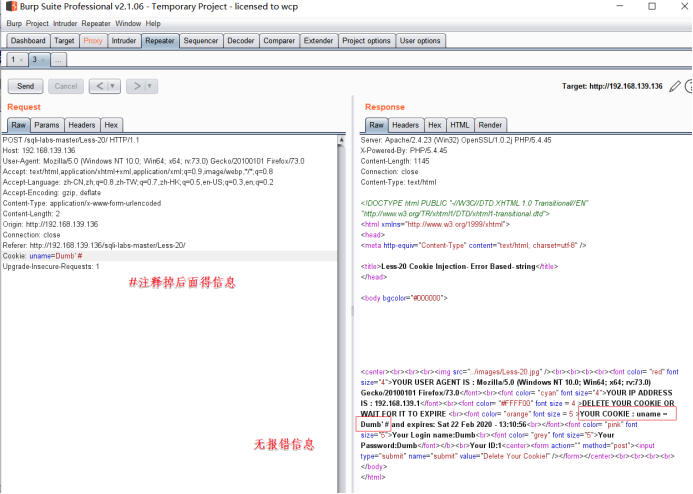
Task: Open the history dropdown beside the forward arrow
Action: (149, 86)
